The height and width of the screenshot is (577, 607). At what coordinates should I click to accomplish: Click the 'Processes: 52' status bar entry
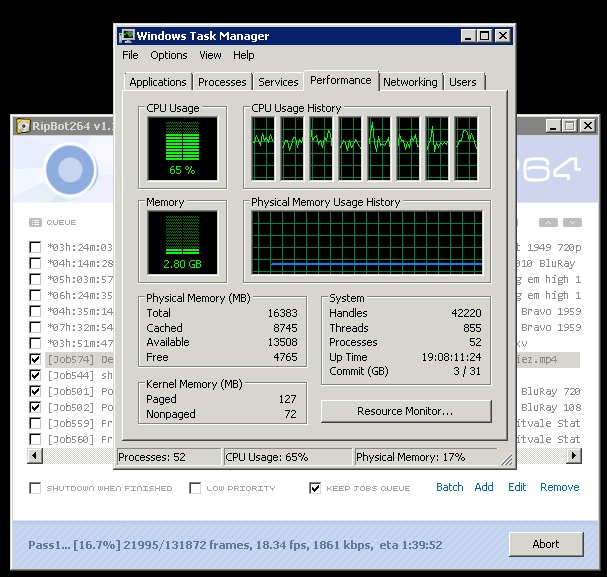[x=169, y=457]
